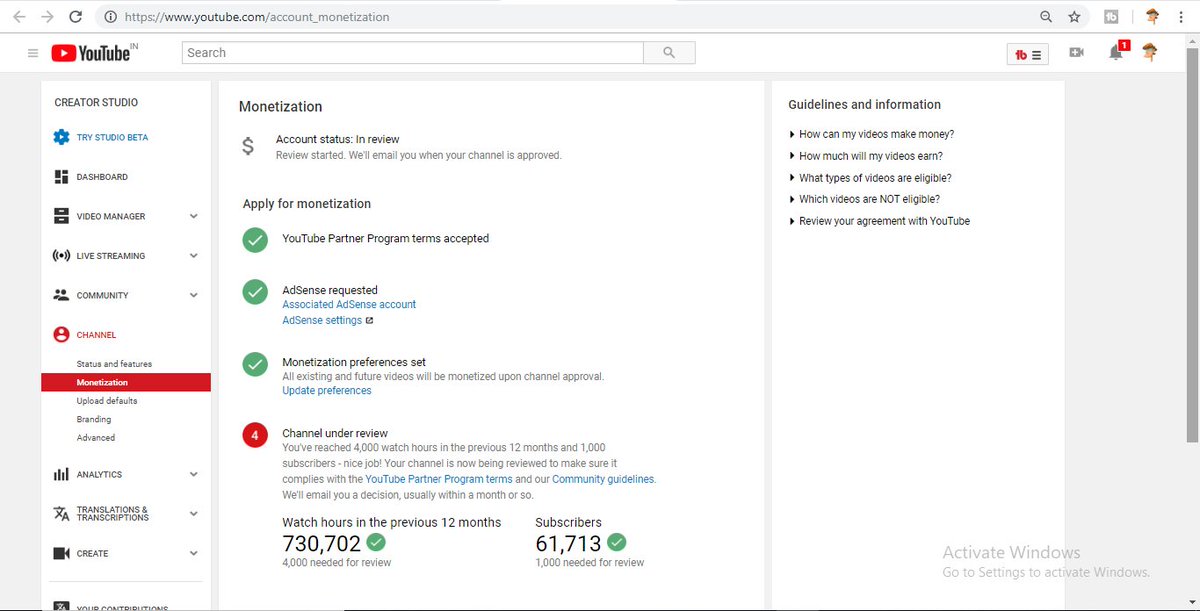The width and height of the screenshot is (1200, 611).
Task: Open Status and features submenu item
Action: pos(114,364)
